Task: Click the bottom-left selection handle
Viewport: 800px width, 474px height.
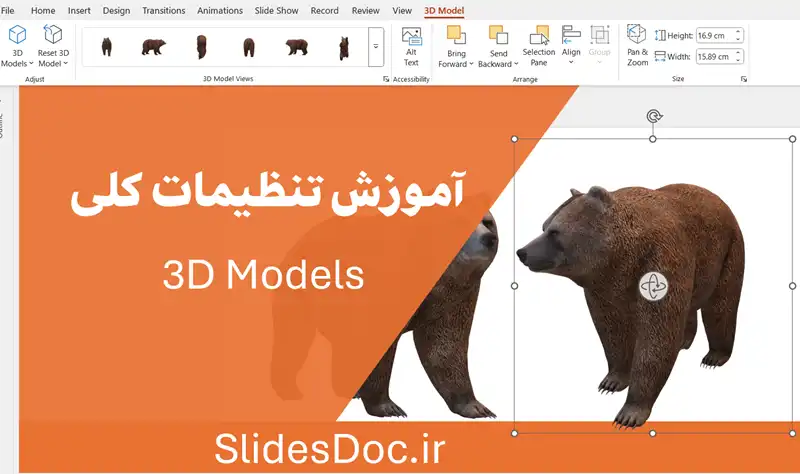Action: coord(514,433)
